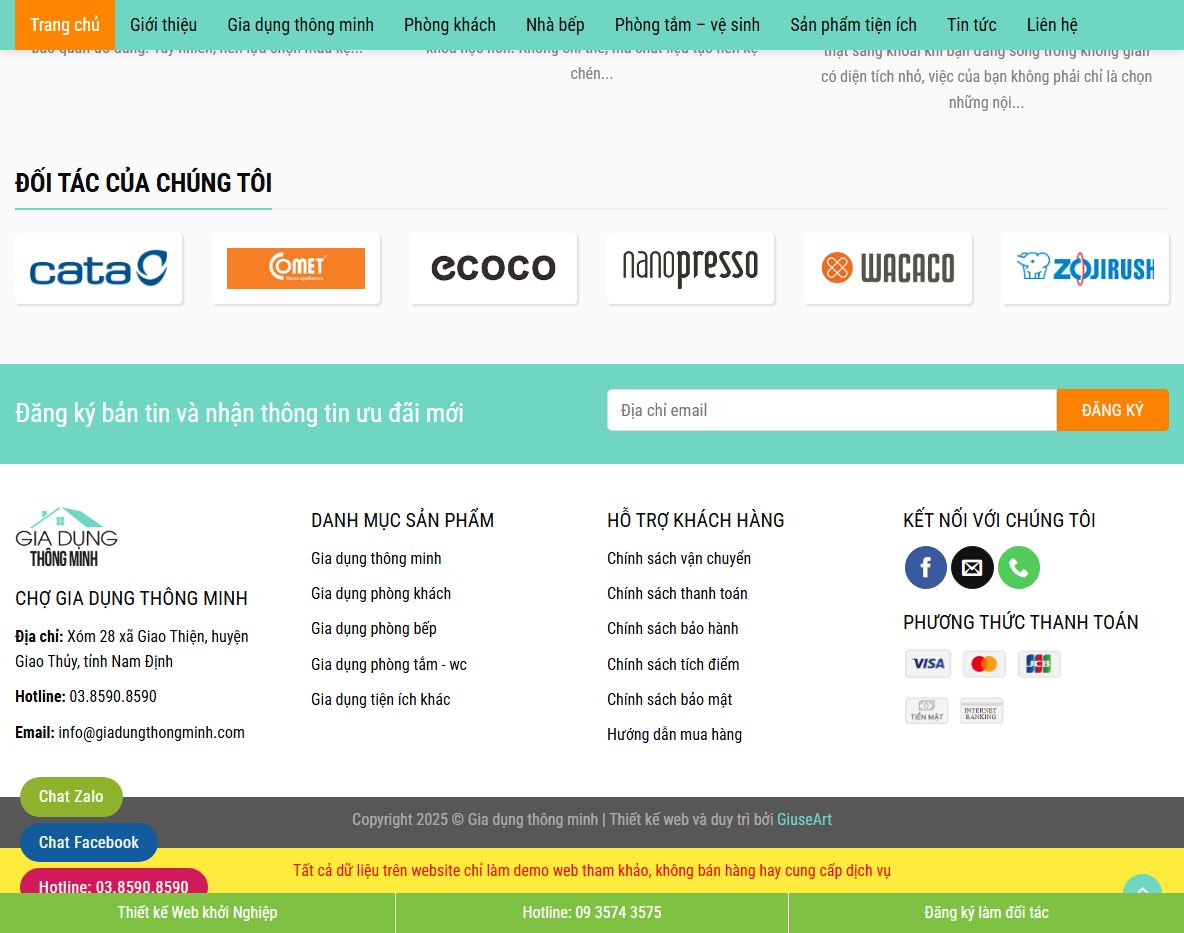Open footer link Gia dụng thông minh
Viewport: 1184px width, 933px height.
[376, 559]
